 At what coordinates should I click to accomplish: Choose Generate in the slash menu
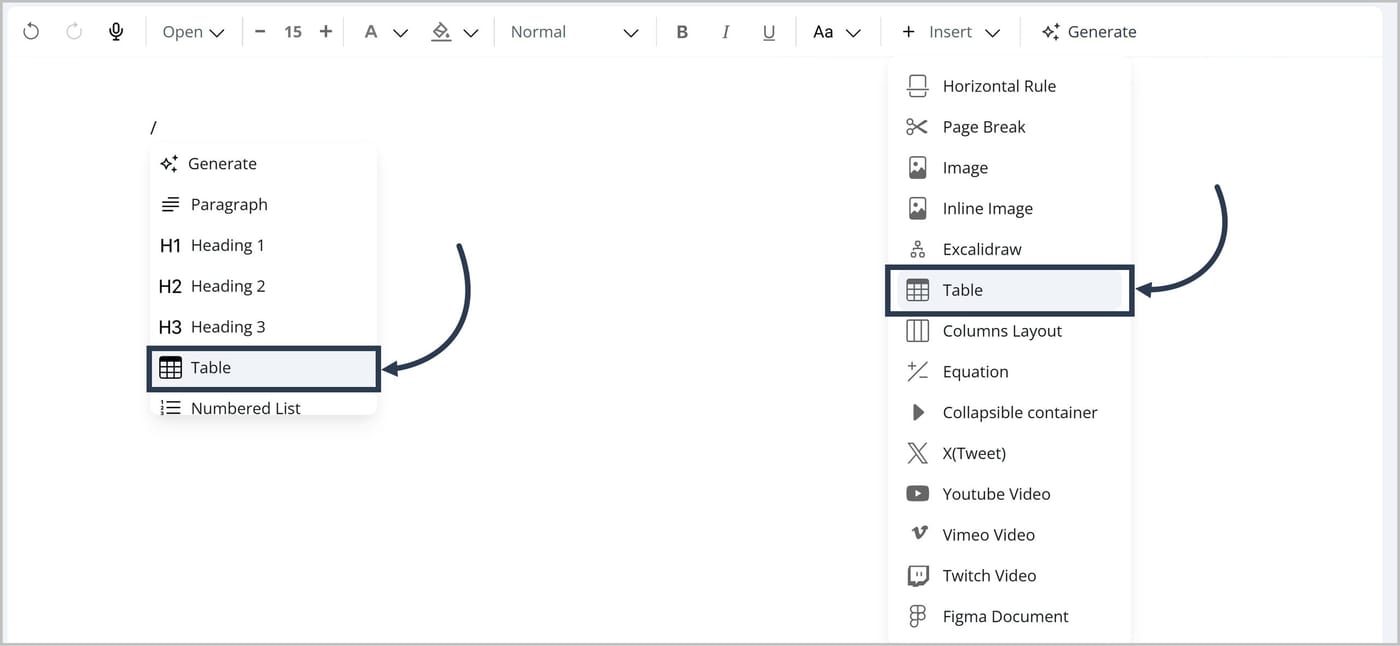point(263,164)
